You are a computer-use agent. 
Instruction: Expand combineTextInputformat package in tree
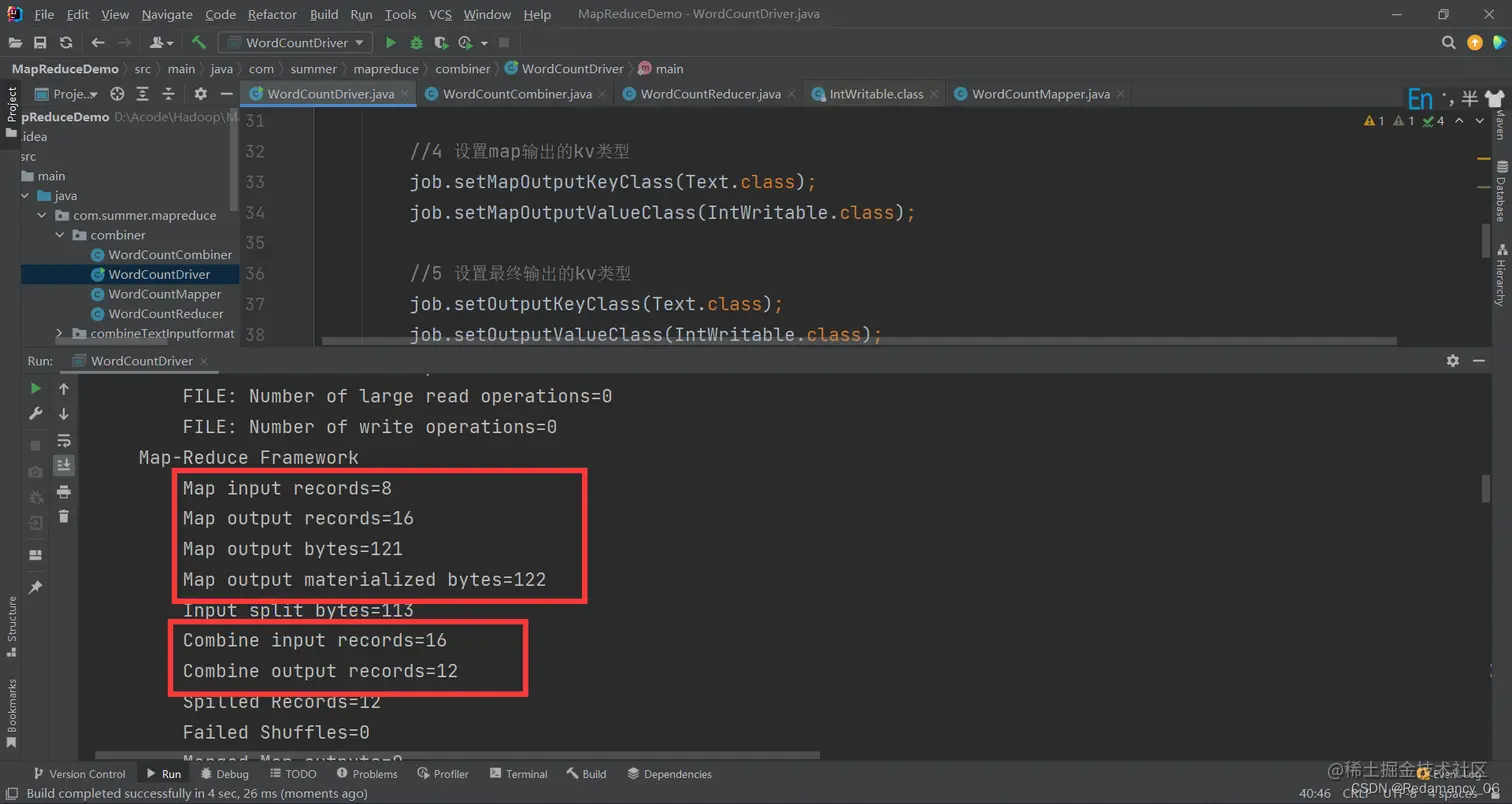pyautogui.click(x=60, y=333)
